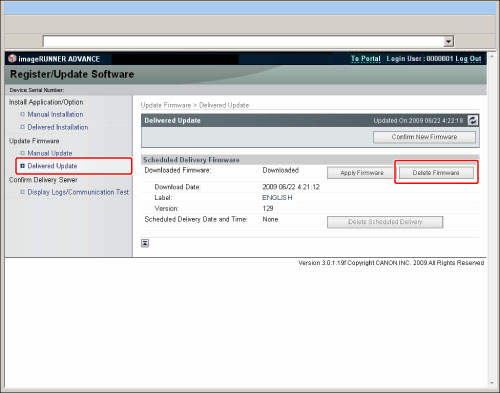The height and width of the screenshot is (393, 500).
Task: Click Confirm New Firmware button
Action: (x=424, y=137)
